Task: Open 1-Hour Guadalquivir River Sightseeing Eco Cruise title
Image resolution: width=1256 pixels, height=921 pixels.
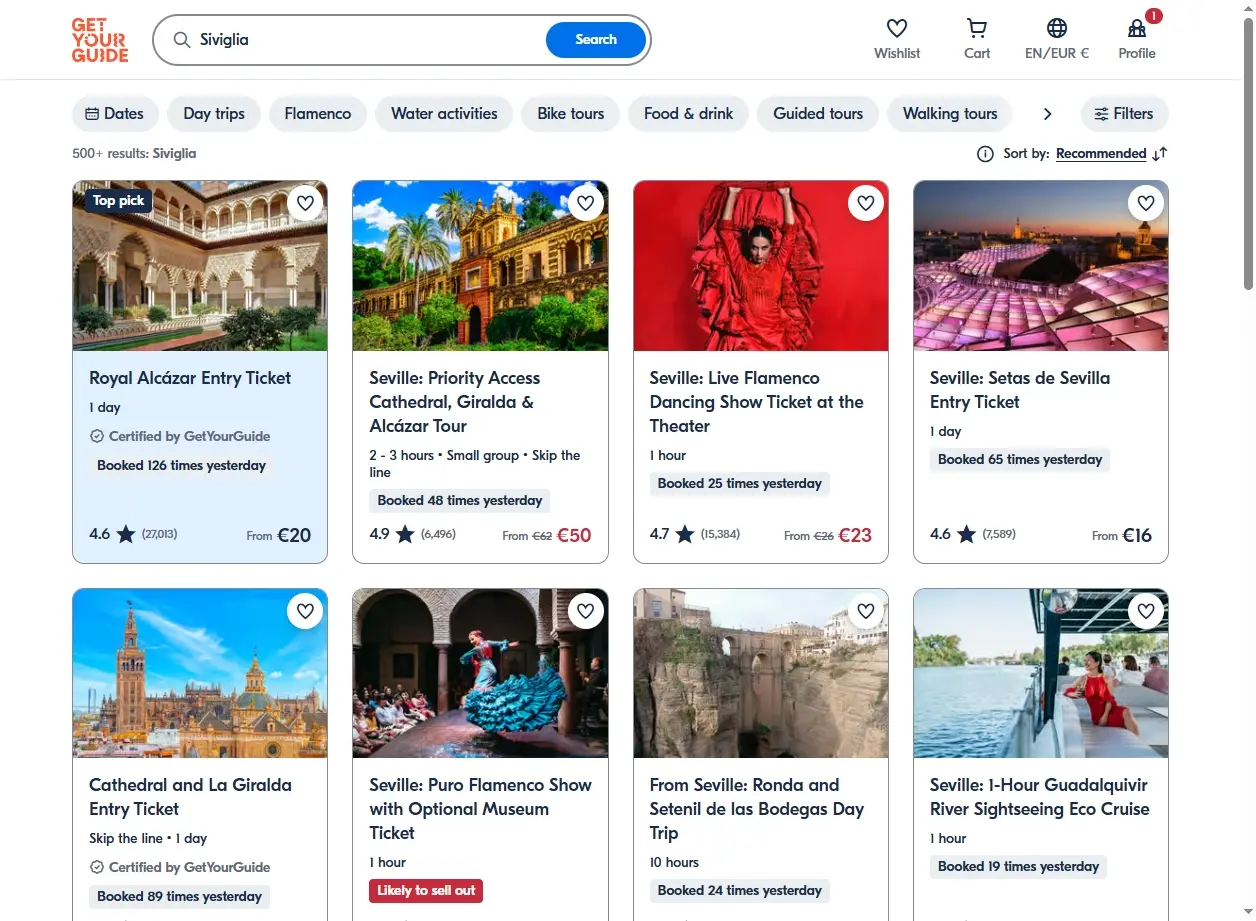Action: [x=1039, y=797]
